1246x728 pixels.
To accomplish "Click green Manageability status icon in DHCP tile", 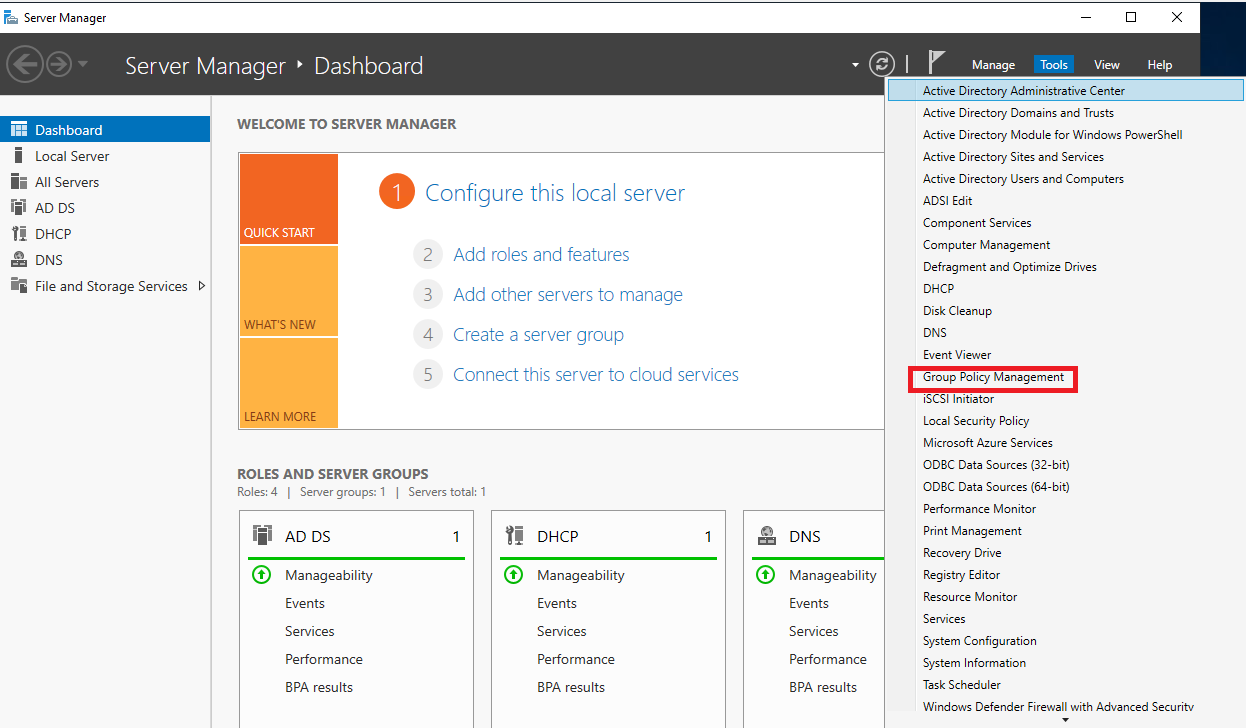I will click(513, 575).
